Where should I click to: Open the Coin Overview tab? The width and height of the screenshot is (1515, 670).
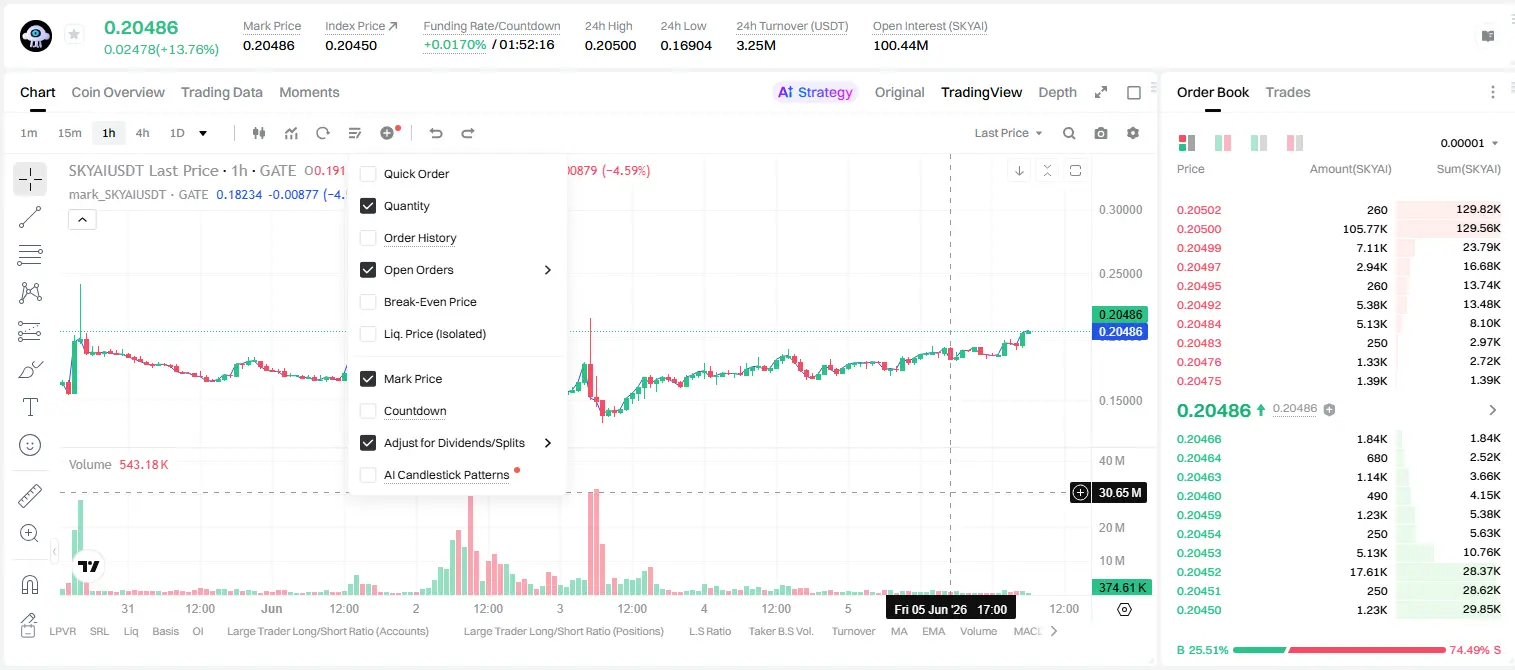(x=118, y=92)
